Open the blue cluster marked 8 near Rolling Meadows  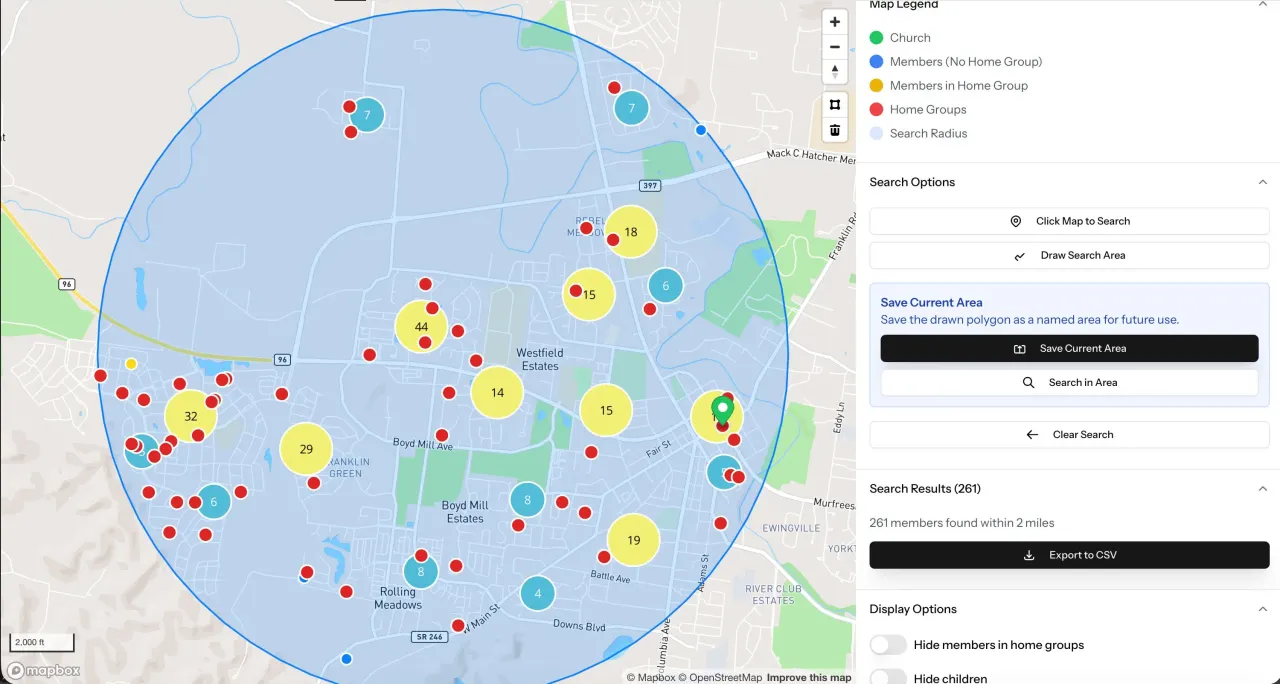[x=421, y=572]
